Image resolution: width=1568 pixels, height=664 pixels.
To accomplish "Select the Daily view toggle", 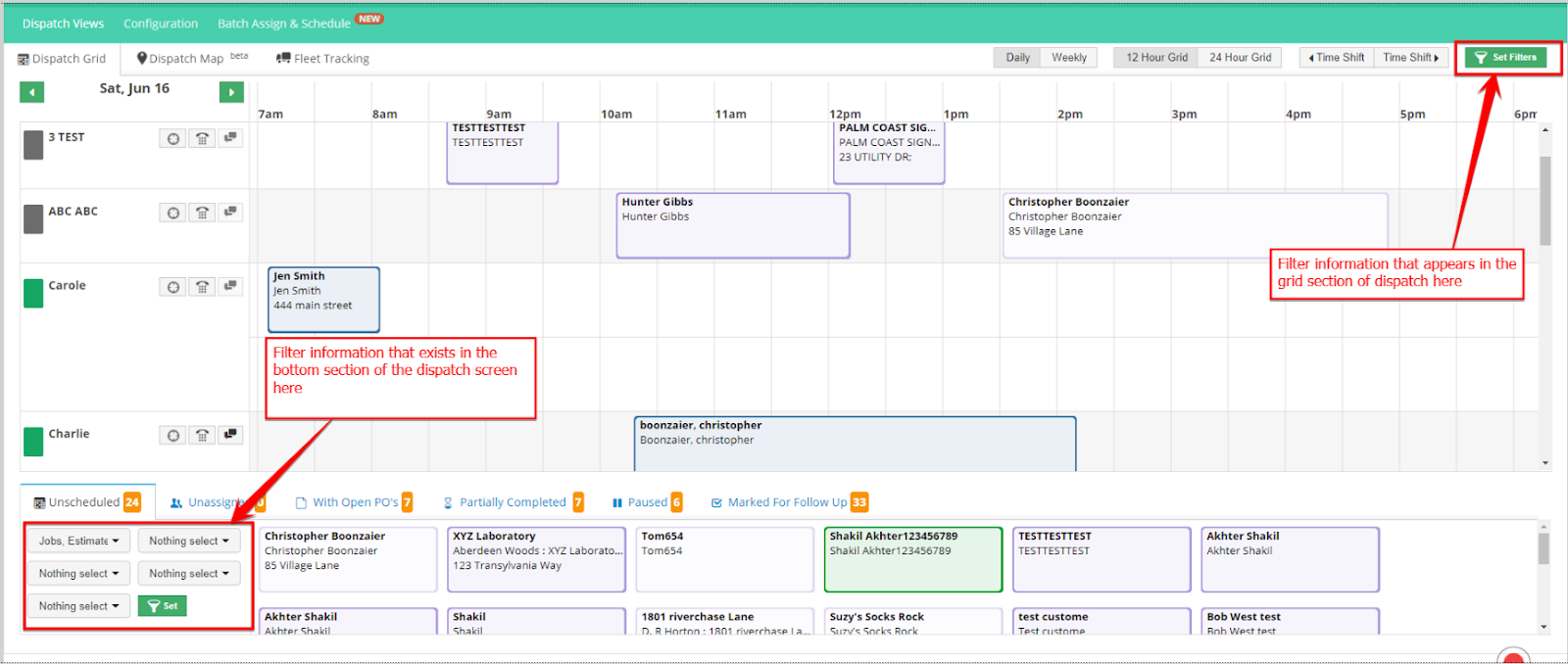I will pos(1017,58).
